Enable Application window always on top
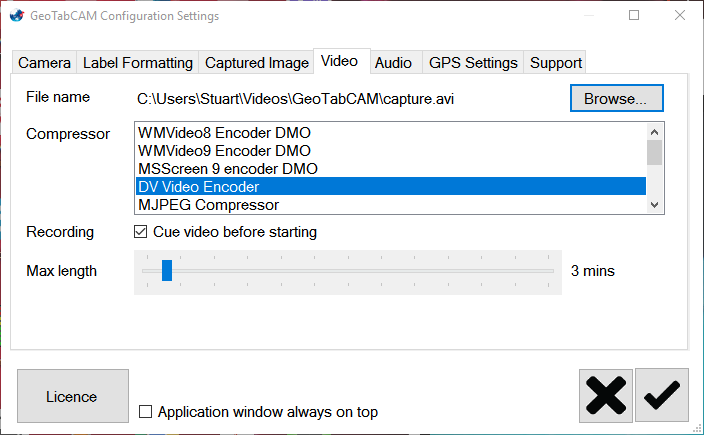 point(146,412)
